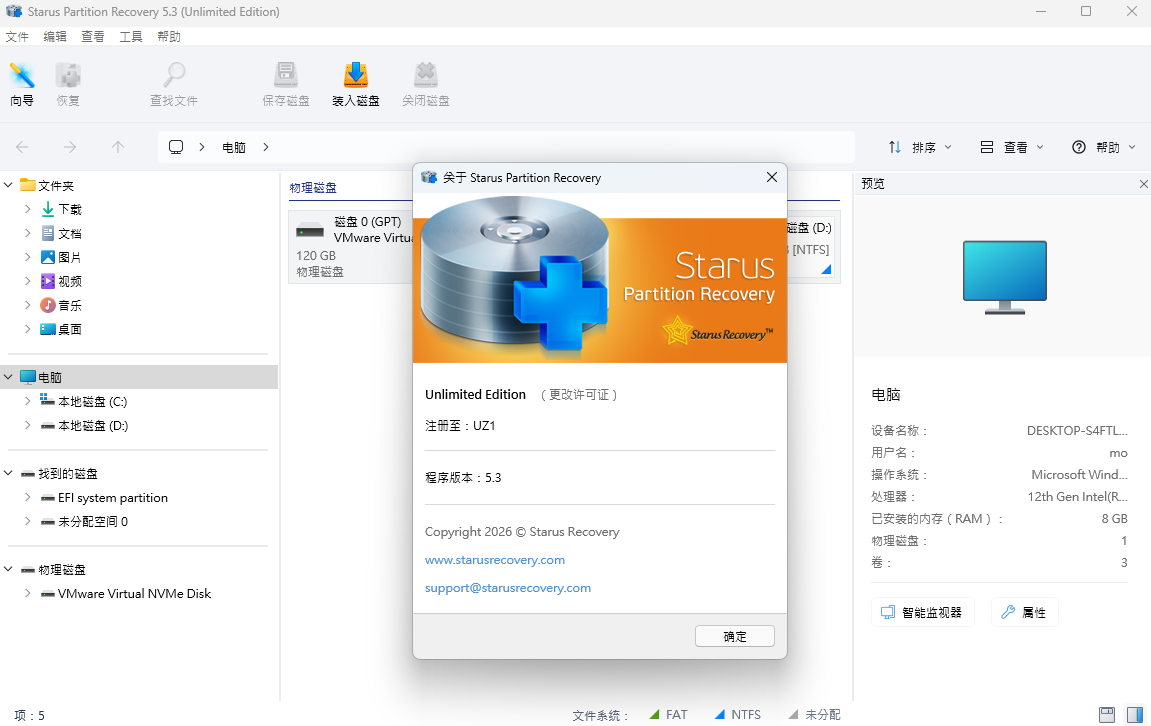Open the 查看 menu in menu bar
Image resolution: width=1151 pixels, height=726 pixels.
tap(92, 37)
